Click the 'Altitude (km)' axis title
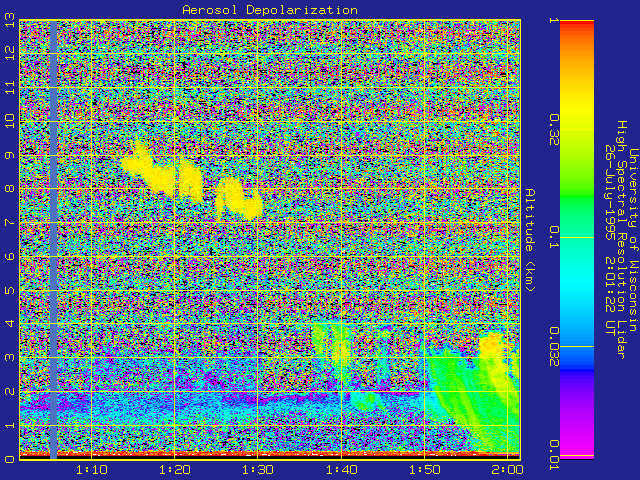 [x=529, y=240]
